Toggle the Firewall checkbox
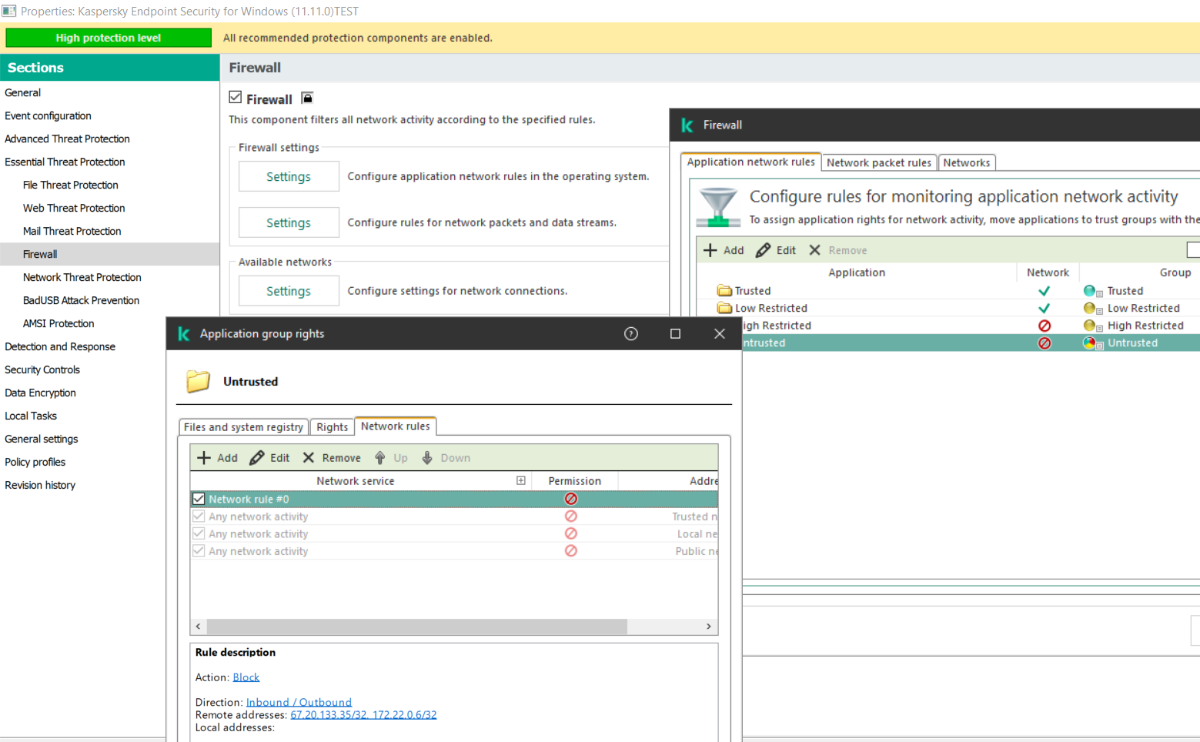This screenshot has width=1200, height=742. click(x=236, y=98)
